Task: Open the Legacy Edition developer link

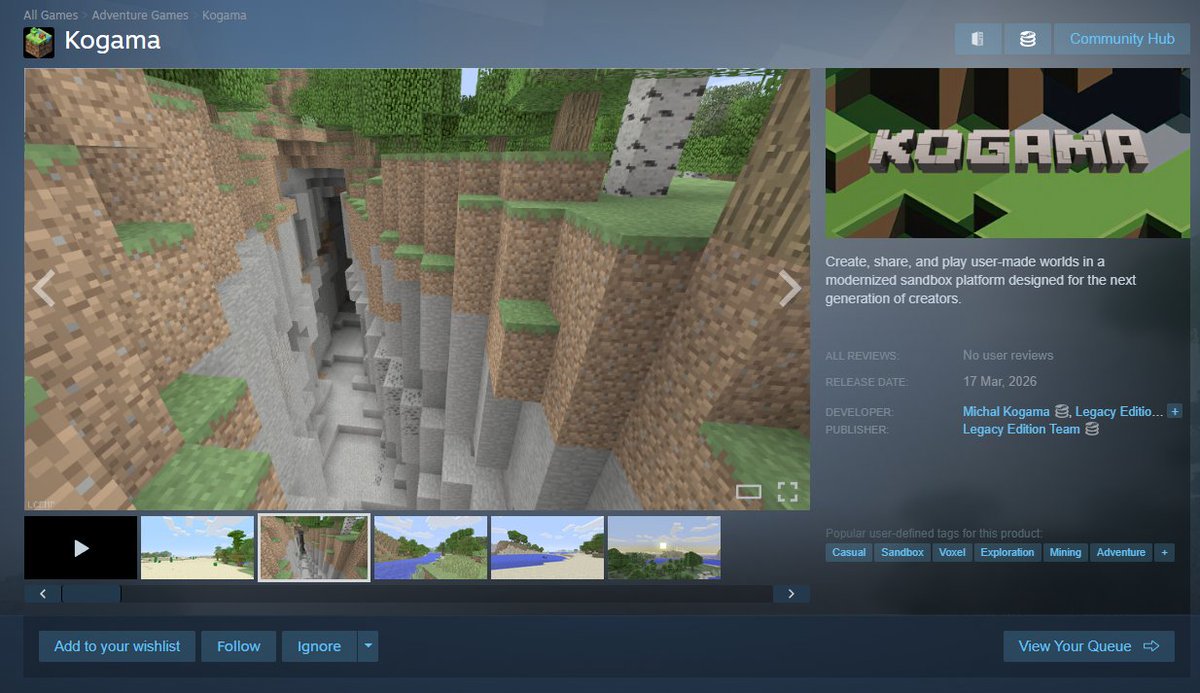Action: pos(1119,412)
